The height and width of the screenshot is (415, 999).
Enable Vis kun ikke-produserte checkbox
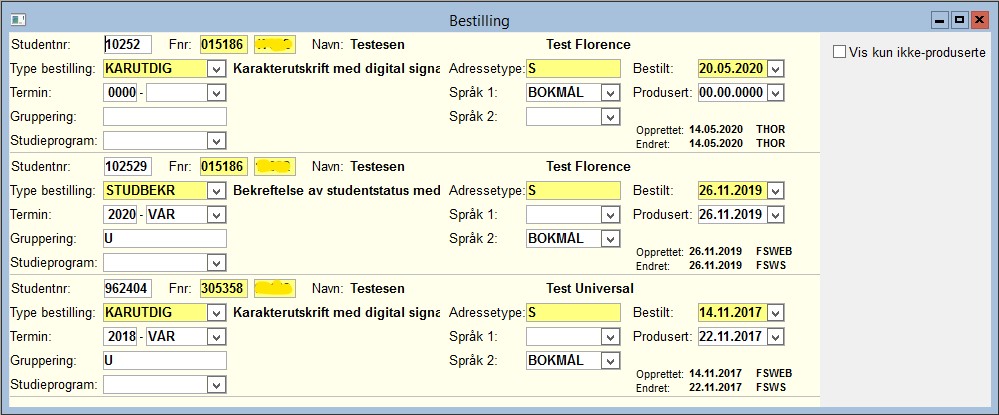[x=840, y=52]
